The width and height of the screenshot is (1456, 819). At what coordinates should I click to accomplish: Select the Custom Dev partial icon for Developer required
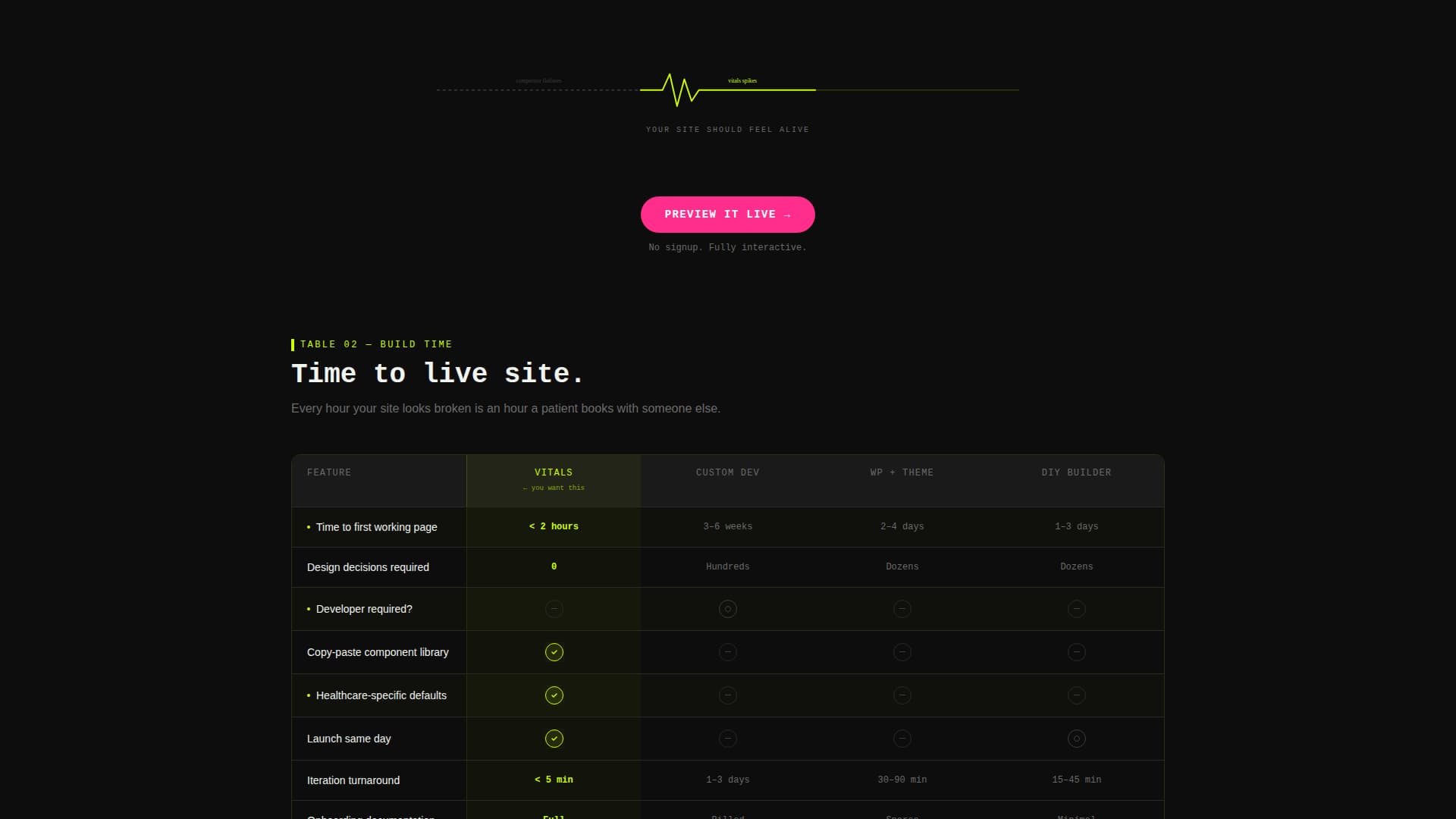(x=727, y=609)
